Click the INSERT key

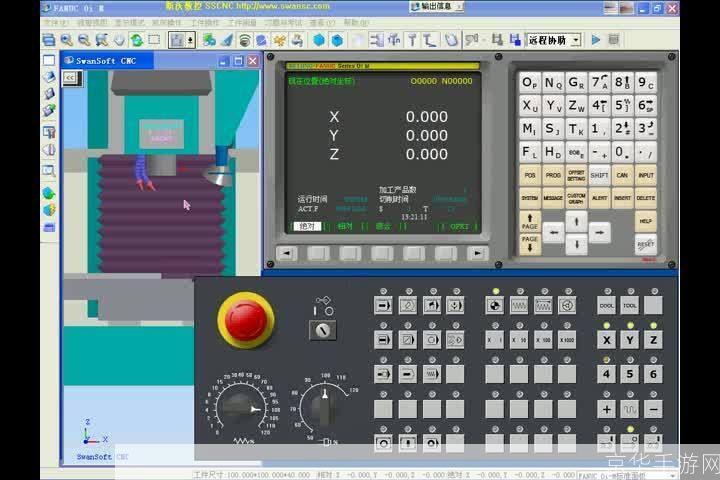(x=622, y=198)
